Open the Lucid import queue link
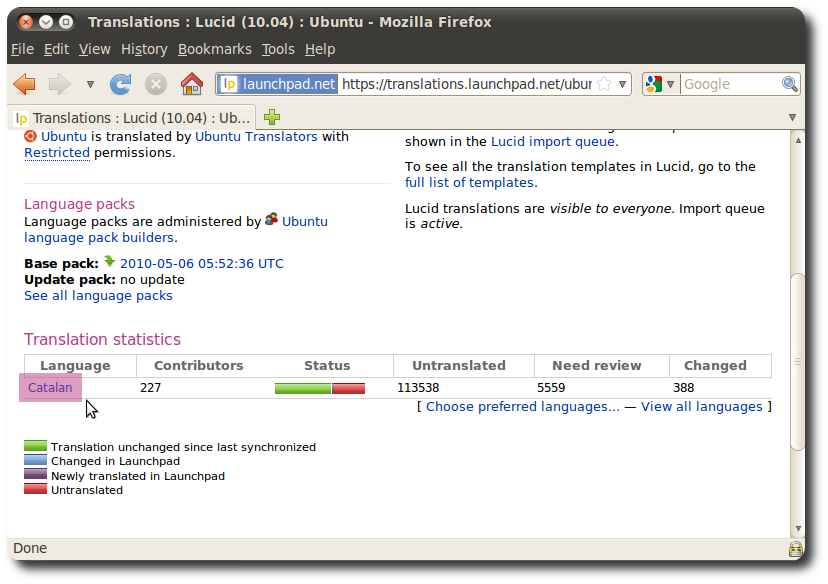Viewport: 828px width, 584px height. click(x=553, y=142)
